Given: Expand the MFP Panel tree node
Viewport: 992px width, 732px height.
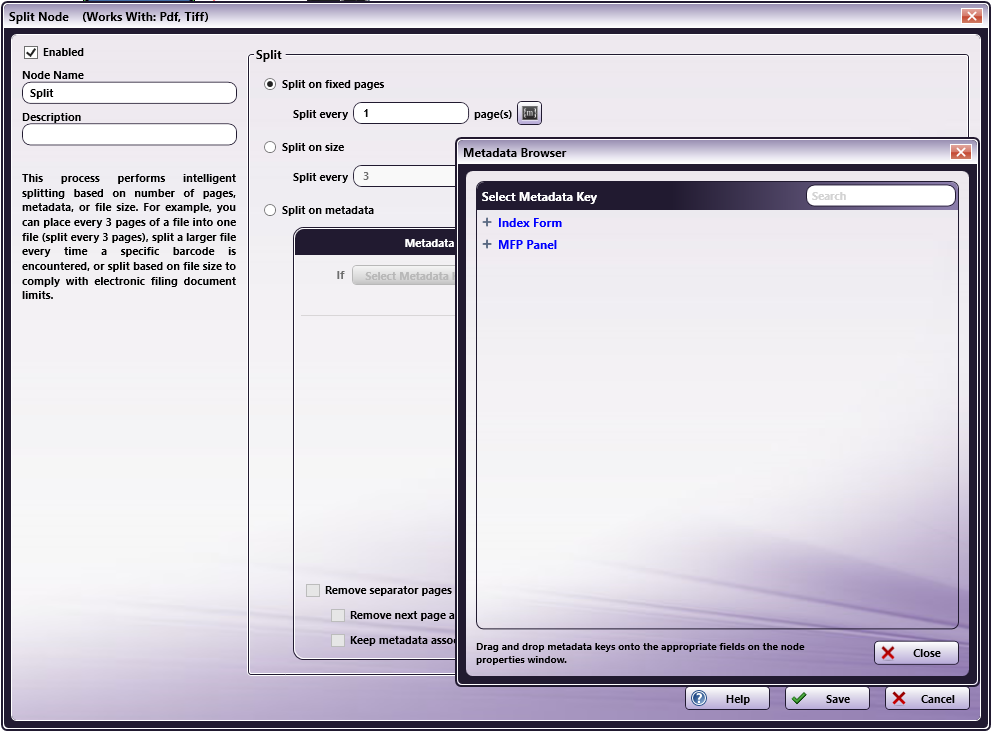Looking at the screenshot, I should click(x=487, y=245).
